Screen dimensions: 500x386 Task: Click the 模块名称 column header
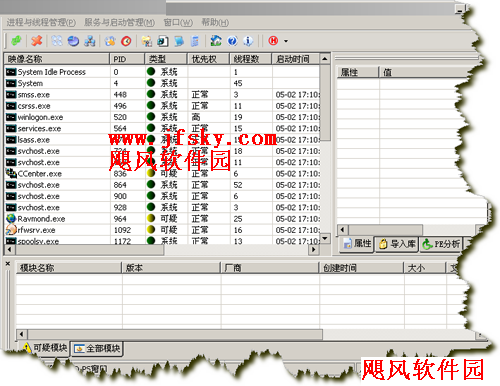click(69, 268)
